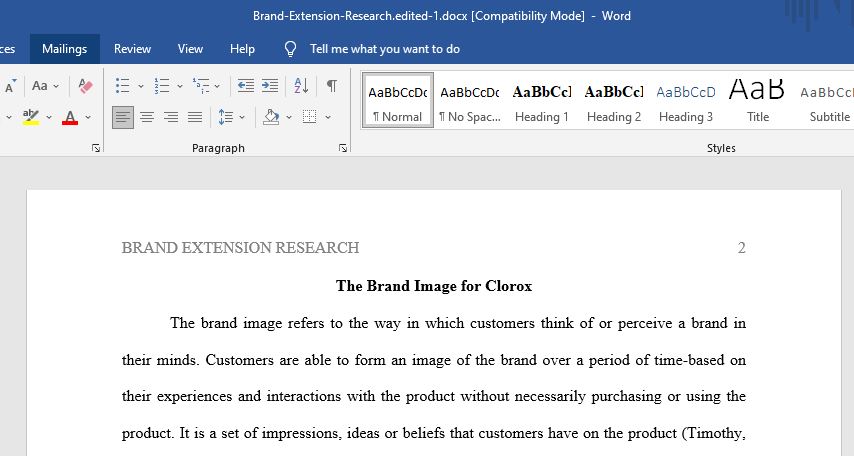Screen dimensions: 854x456
Task: Click the heading The Brand Image for Clorox
Action: pyautogui.click(x=434, y=286)
